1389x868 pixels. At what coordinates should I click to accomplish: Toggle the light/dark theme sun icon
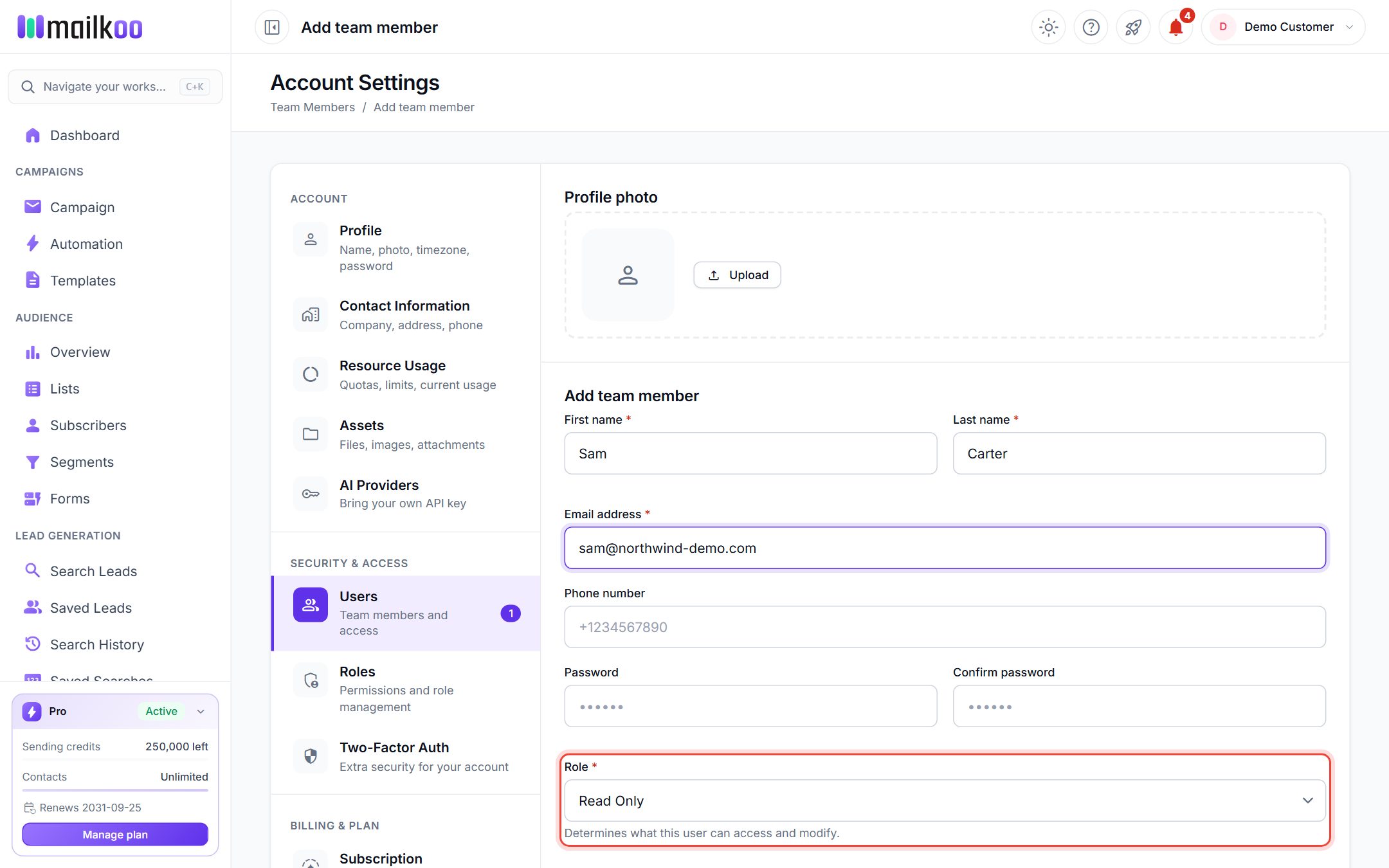click(1048, 27)
